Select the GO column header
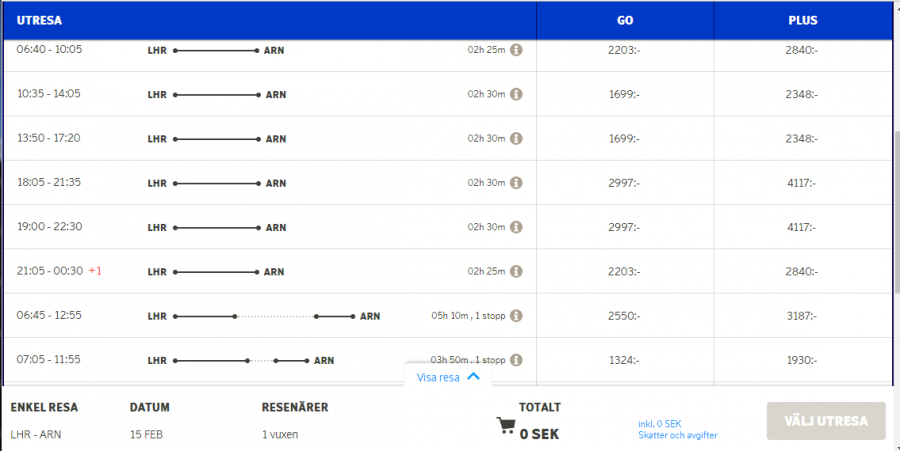Screen dimensions: 900x451 point(625,20)
